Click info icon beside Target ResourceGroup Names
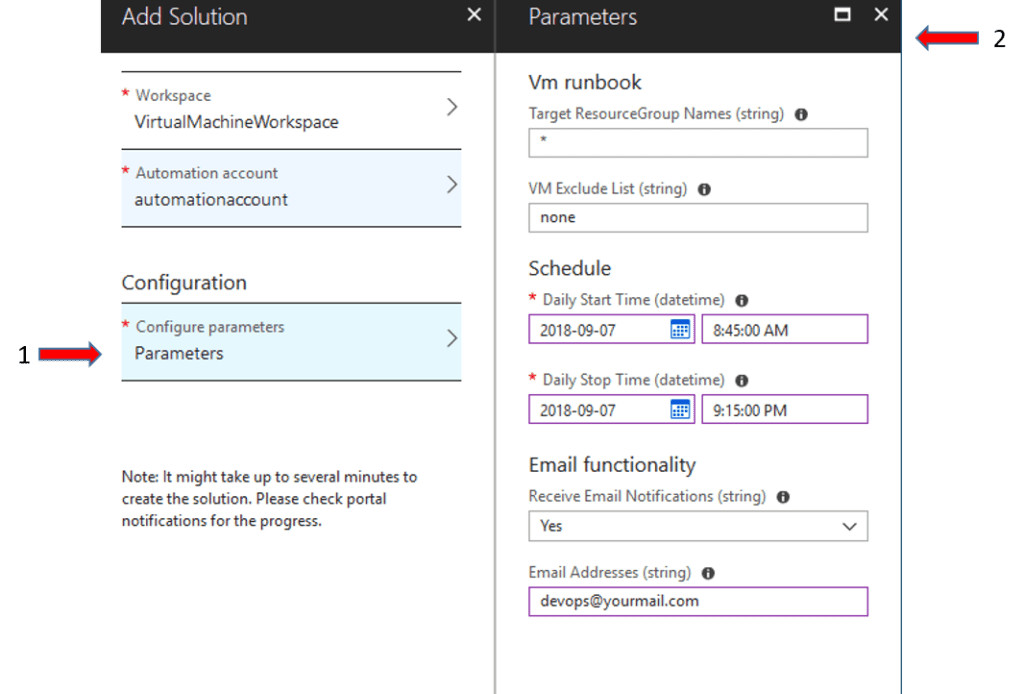Viewport: 1024px width, 694px height. click(800, 114)
